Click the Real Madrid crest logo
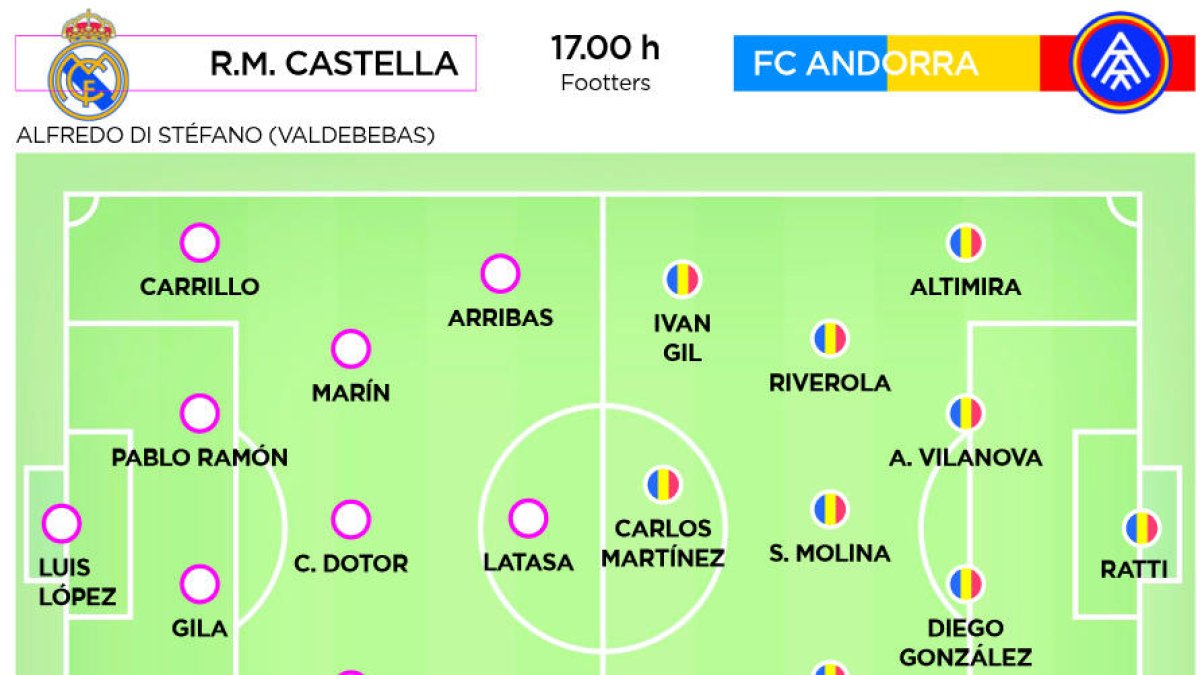Viewport: 1200px width, 675px height. (88, 64)
